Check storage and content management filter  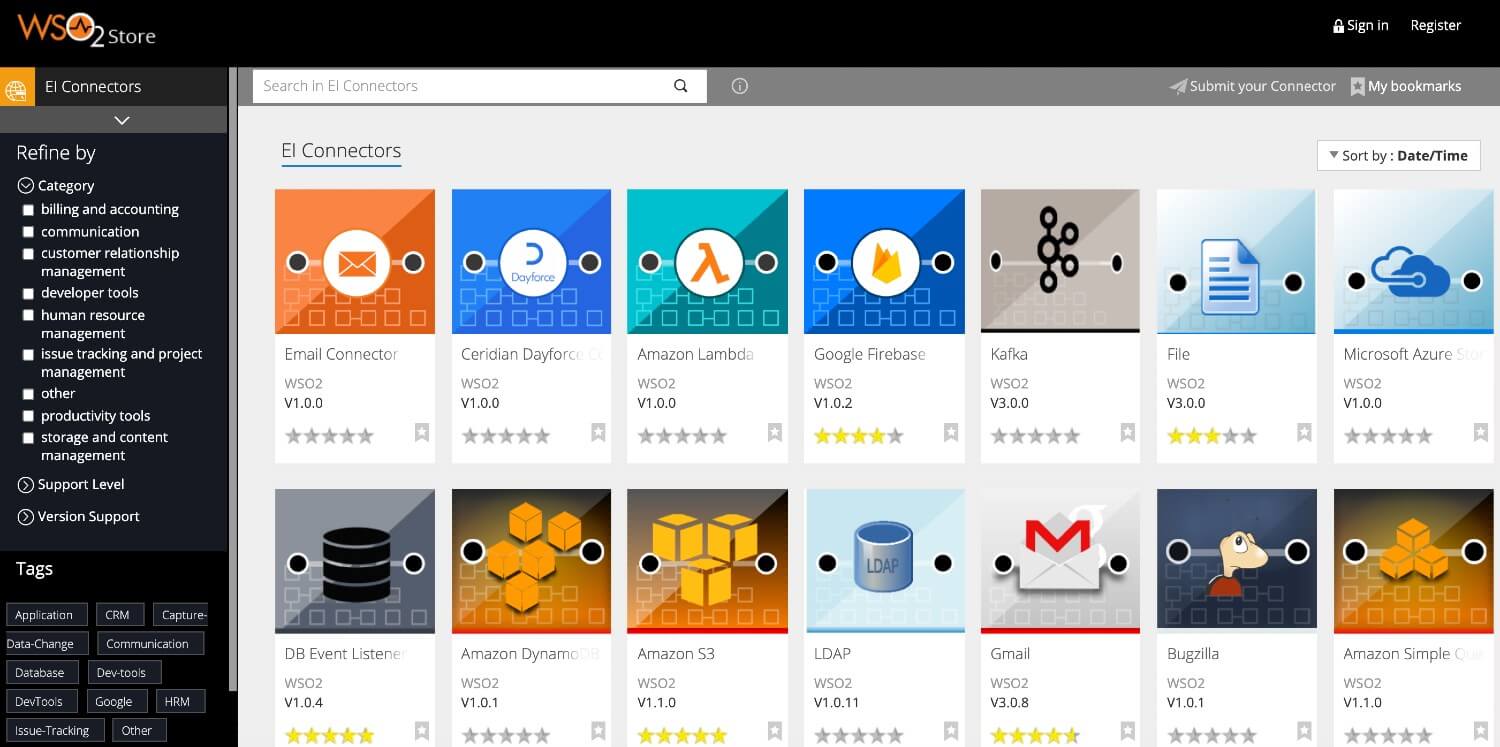[x=28, y=438]
